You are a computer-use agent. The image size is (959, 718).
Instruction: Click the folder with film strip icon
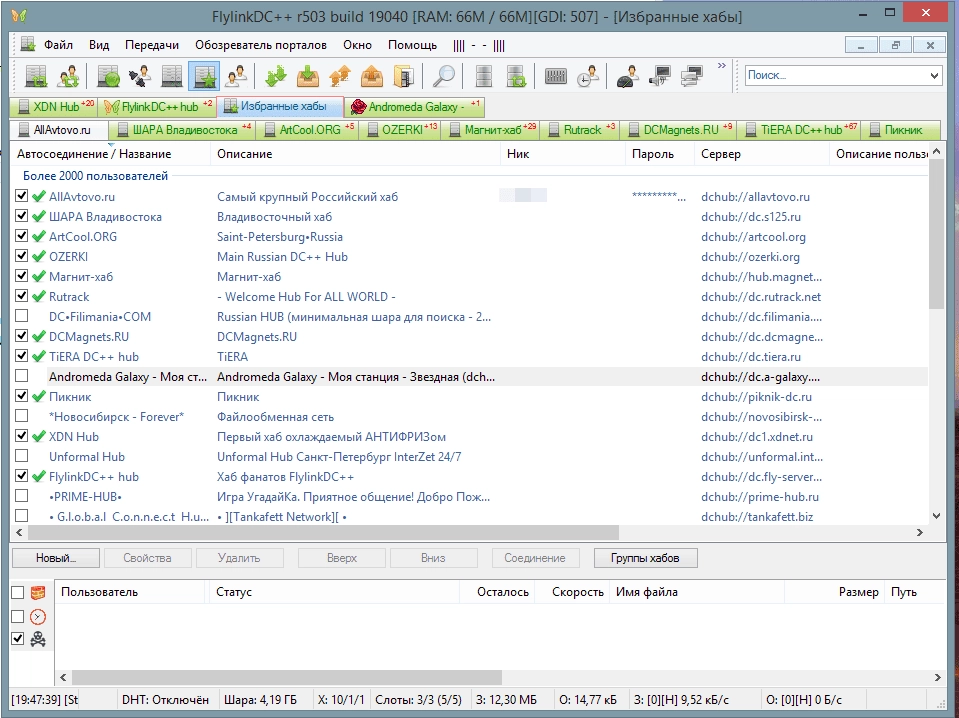[x=404, y=76]
